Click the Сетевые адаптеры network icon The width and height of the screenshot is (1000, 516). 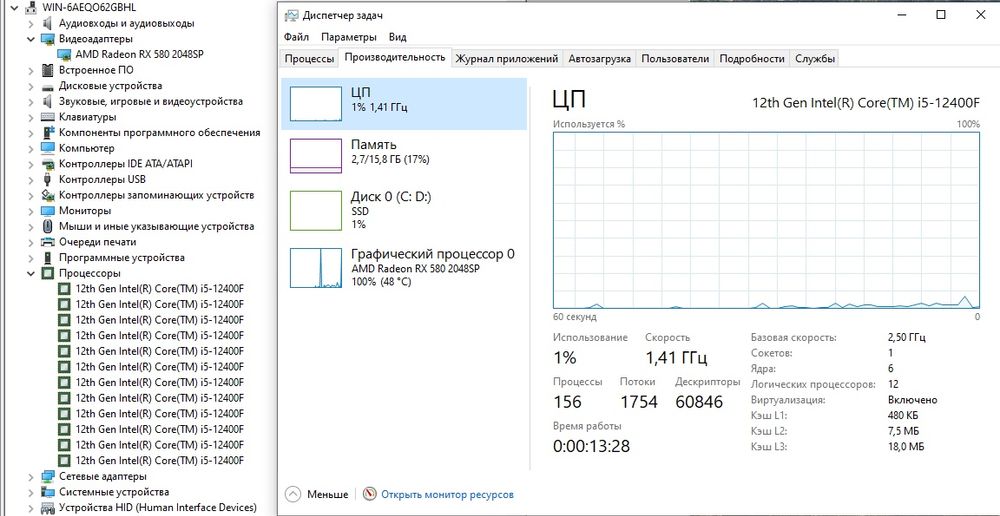47,476
